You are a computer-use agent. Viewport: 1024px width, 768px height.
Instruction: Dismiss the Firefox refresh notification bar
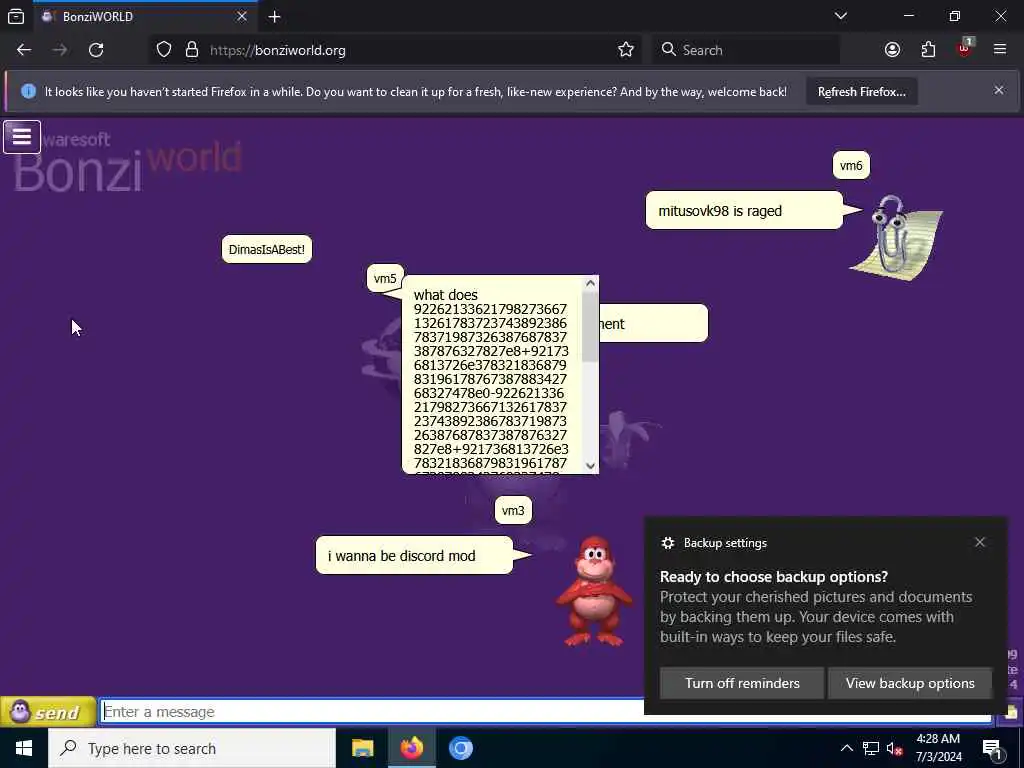coord(999,91)
